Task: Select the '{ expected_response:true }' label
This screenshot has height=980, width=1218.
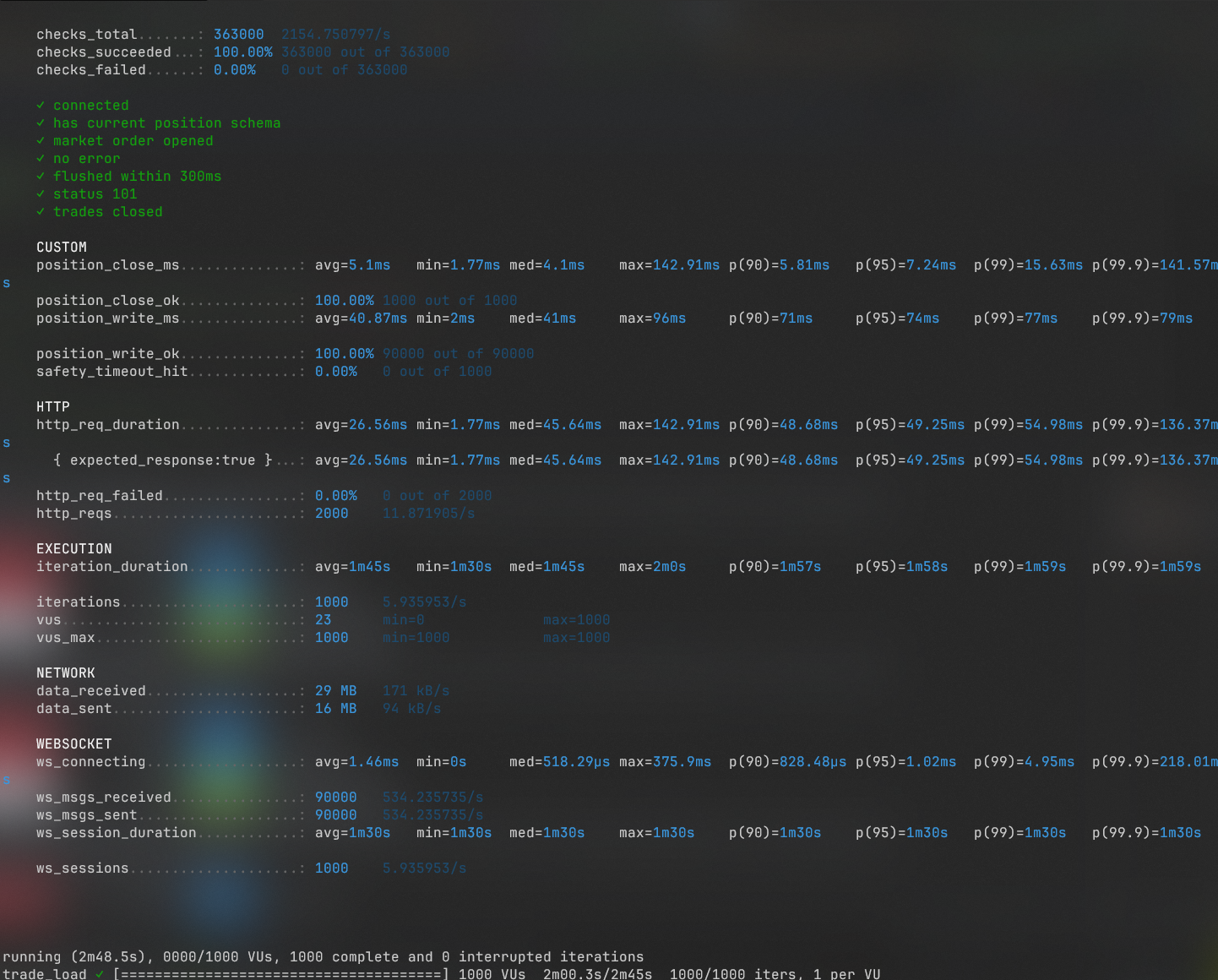Action: tap(162, 460)
